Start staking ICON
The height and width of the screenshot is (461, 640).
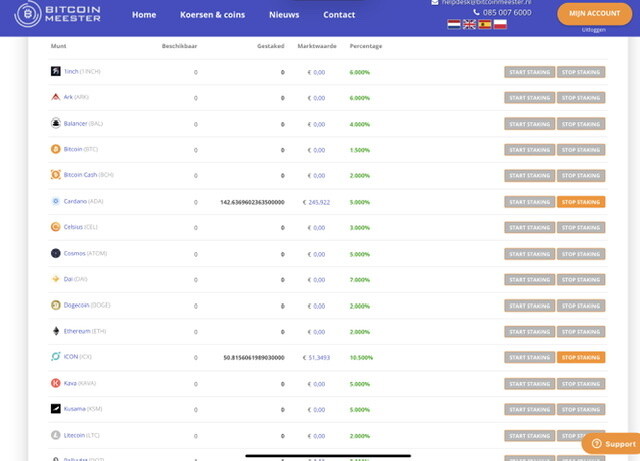pos(529,357)
